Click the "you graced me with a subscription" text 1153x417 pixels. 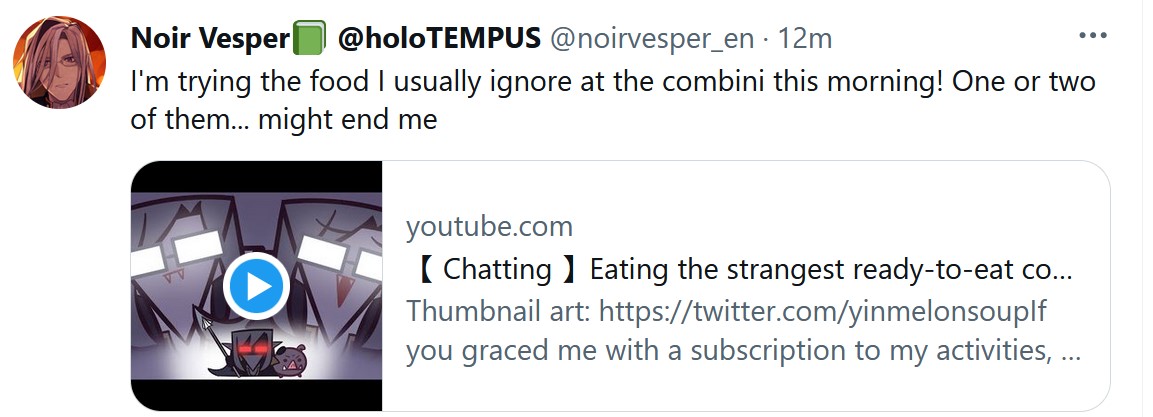[x=730, y=352]
